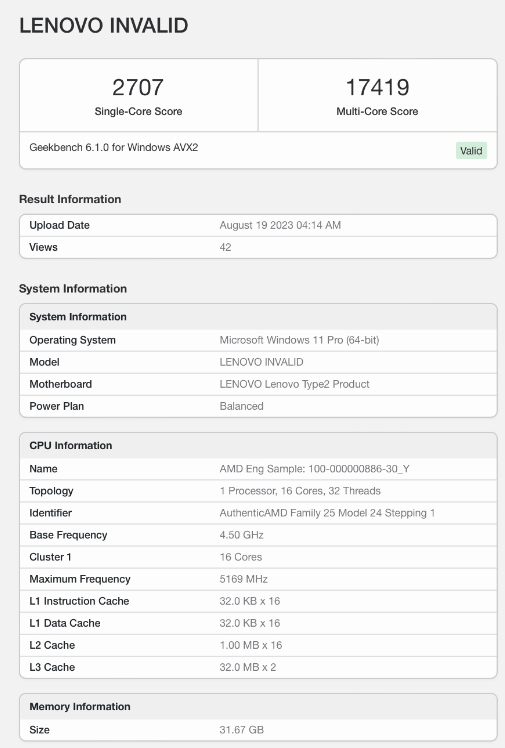Click the Cluster 1 label

click(50, 557)
